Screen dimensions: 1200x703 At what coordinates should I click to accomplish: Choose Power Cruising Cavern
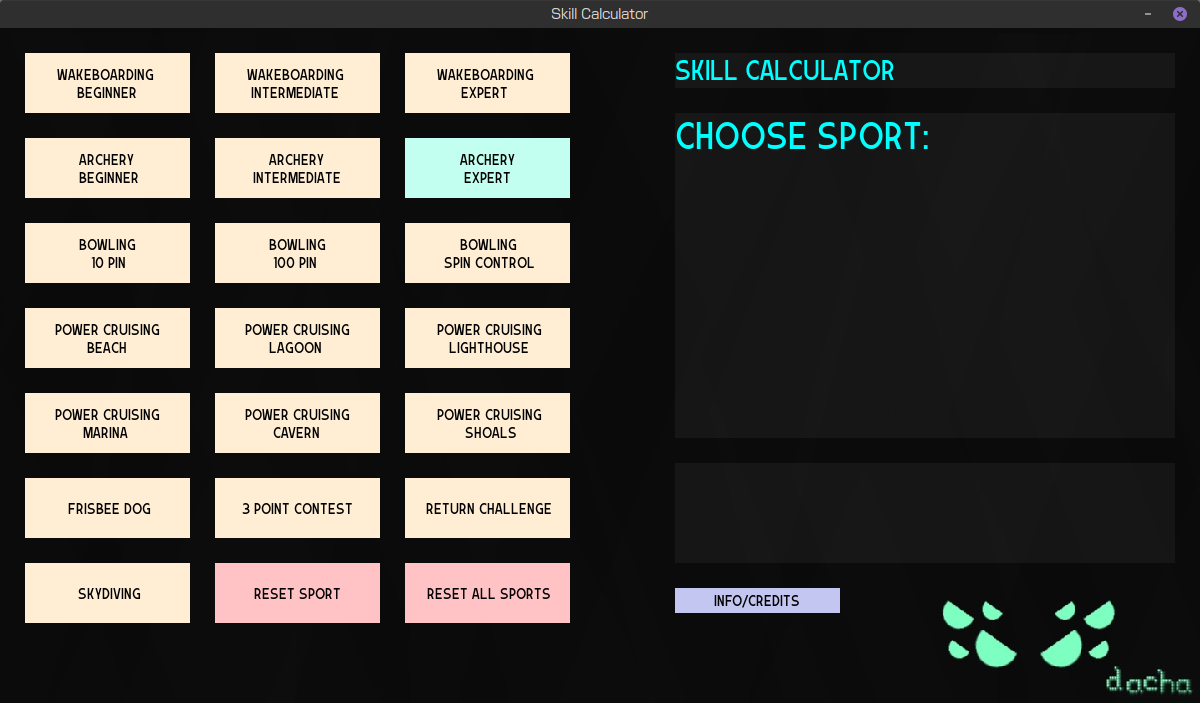click(x=297, y=423)
